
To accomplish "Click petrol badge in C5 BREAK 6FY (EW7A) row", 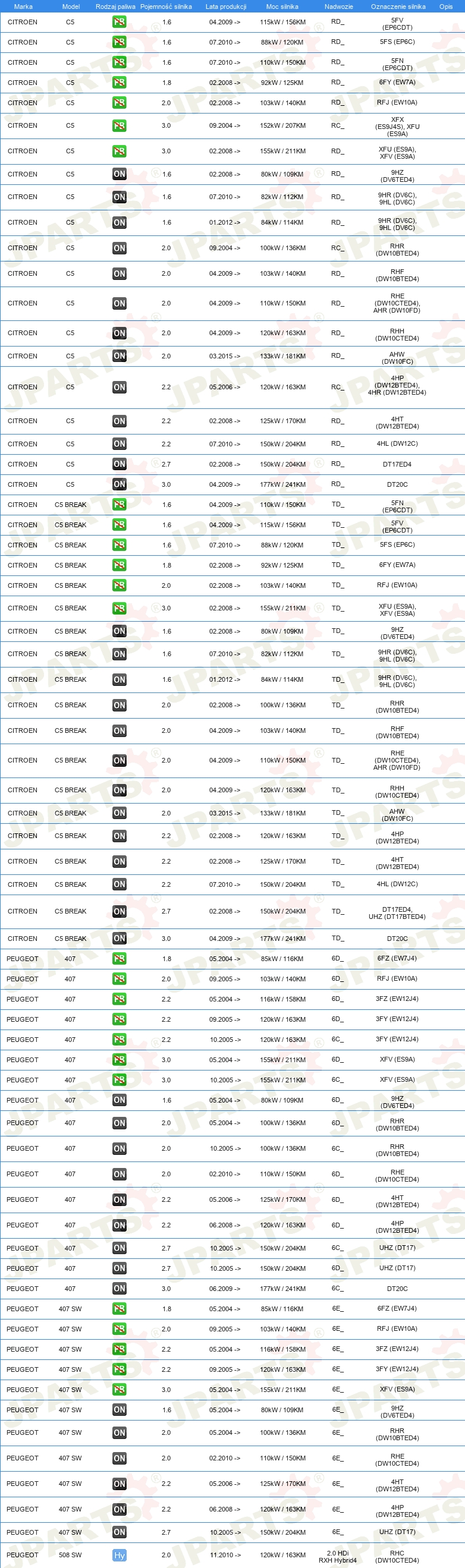I will click(120, 565).
